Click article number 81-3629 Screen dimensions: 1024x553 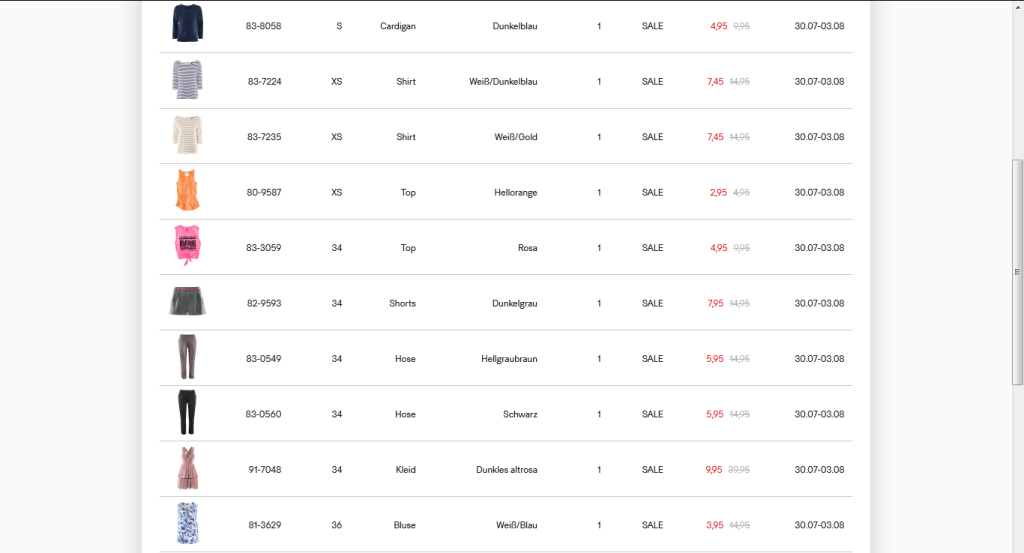(x=265, y=525)
